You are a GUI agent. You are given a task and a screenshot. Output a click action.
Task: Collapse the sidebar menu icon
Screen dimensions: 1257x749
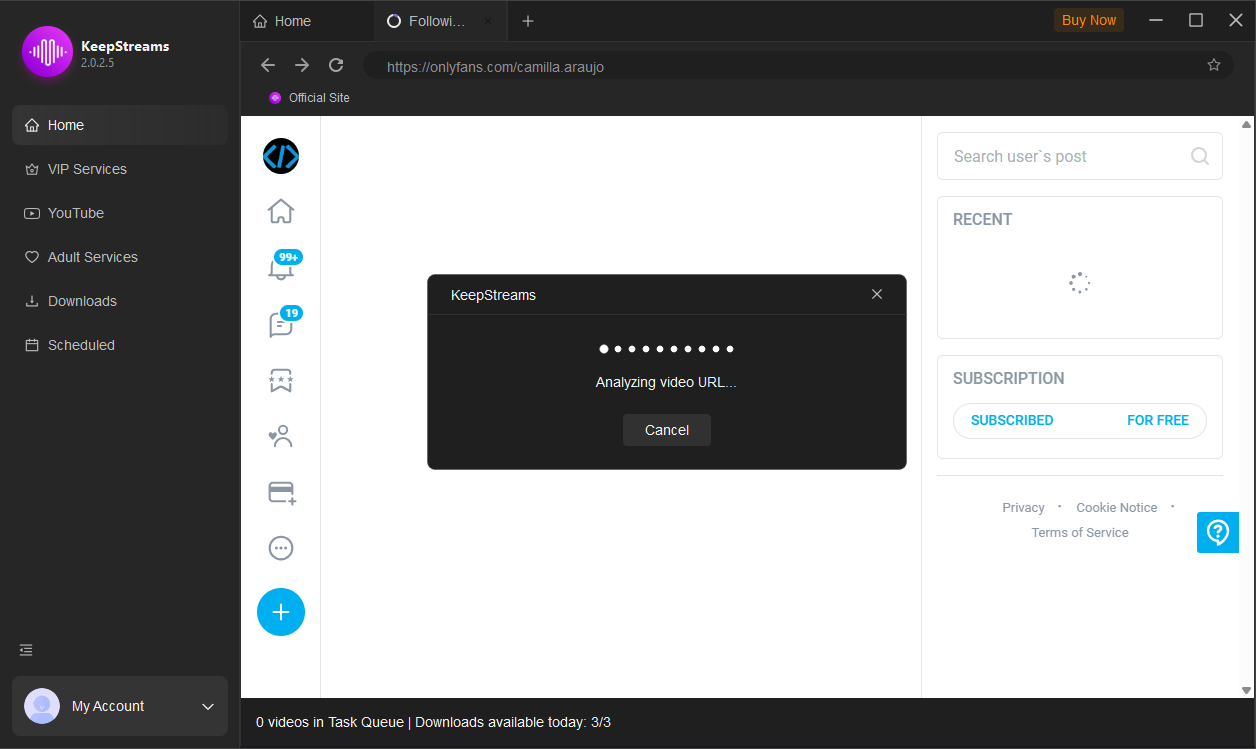tap(27, 650)
